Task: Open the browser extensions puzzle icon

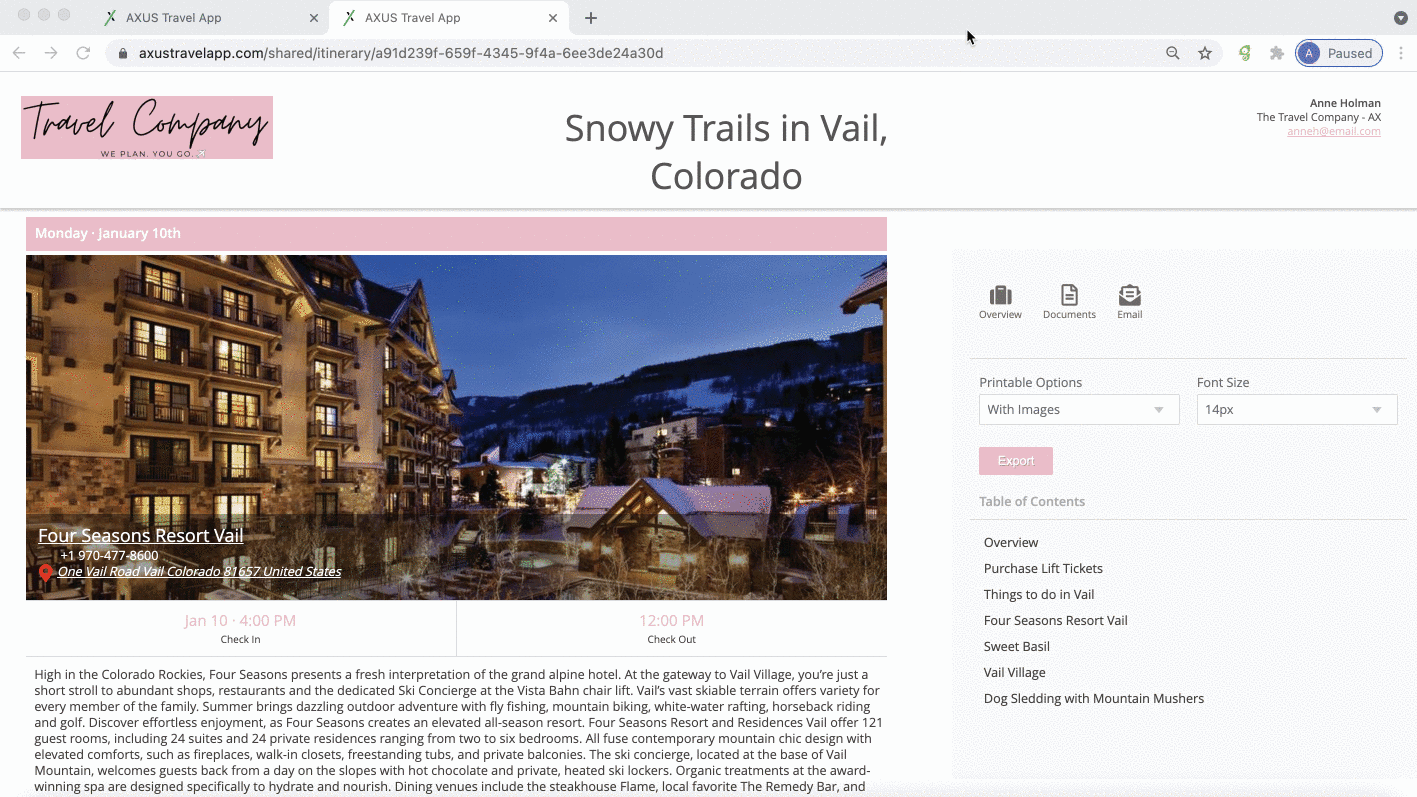Action: pyautogui.click(x=1277, y=53)
